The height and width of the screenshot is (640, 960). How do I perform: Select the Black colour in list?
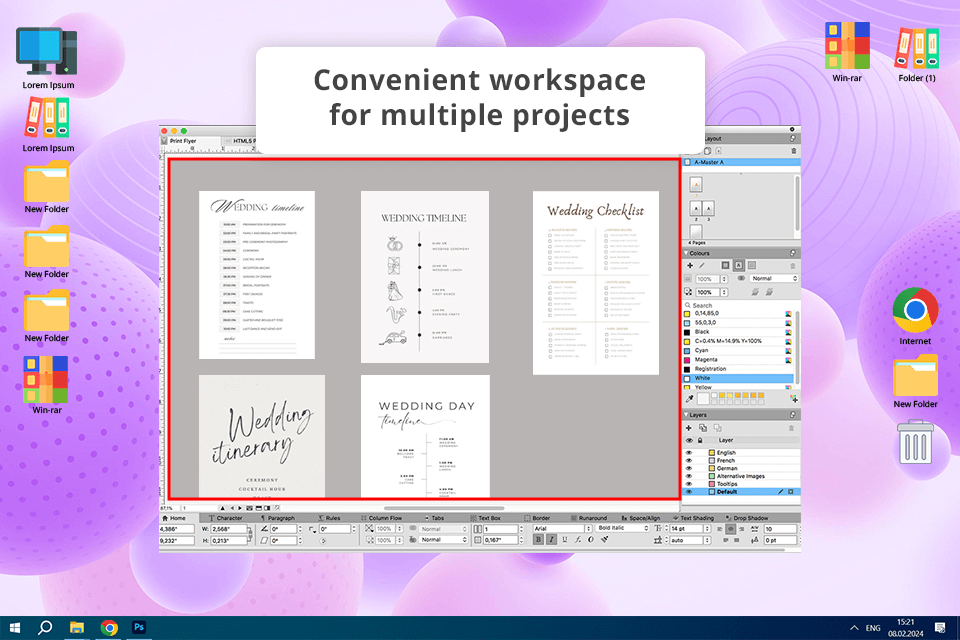738,331
